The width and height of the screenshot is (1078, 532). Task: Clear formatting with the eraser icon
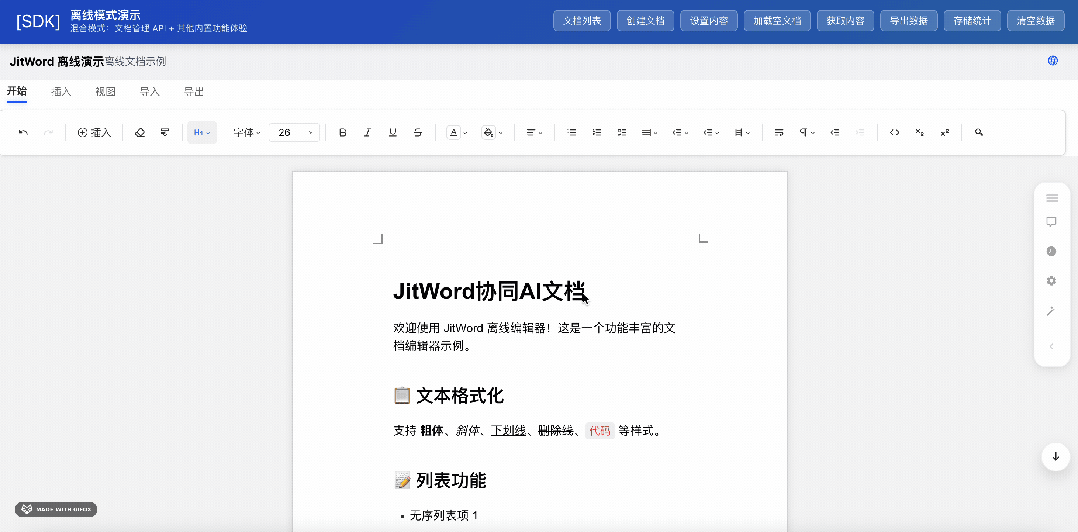140,133
